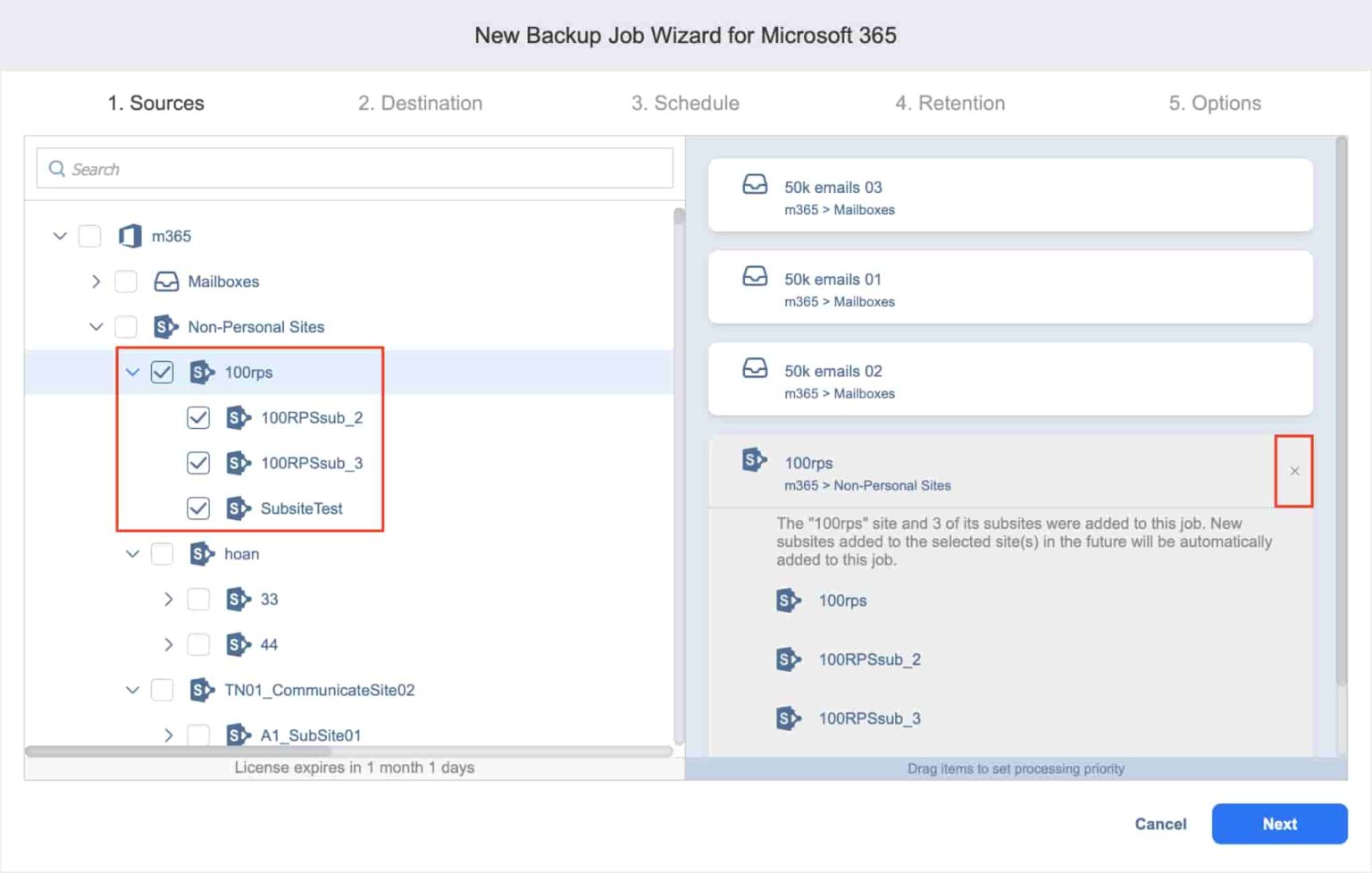This screenshot has width=1372, height=873.
Task: Enable the SubsiteTest checkbox
Action: point(197,508)
